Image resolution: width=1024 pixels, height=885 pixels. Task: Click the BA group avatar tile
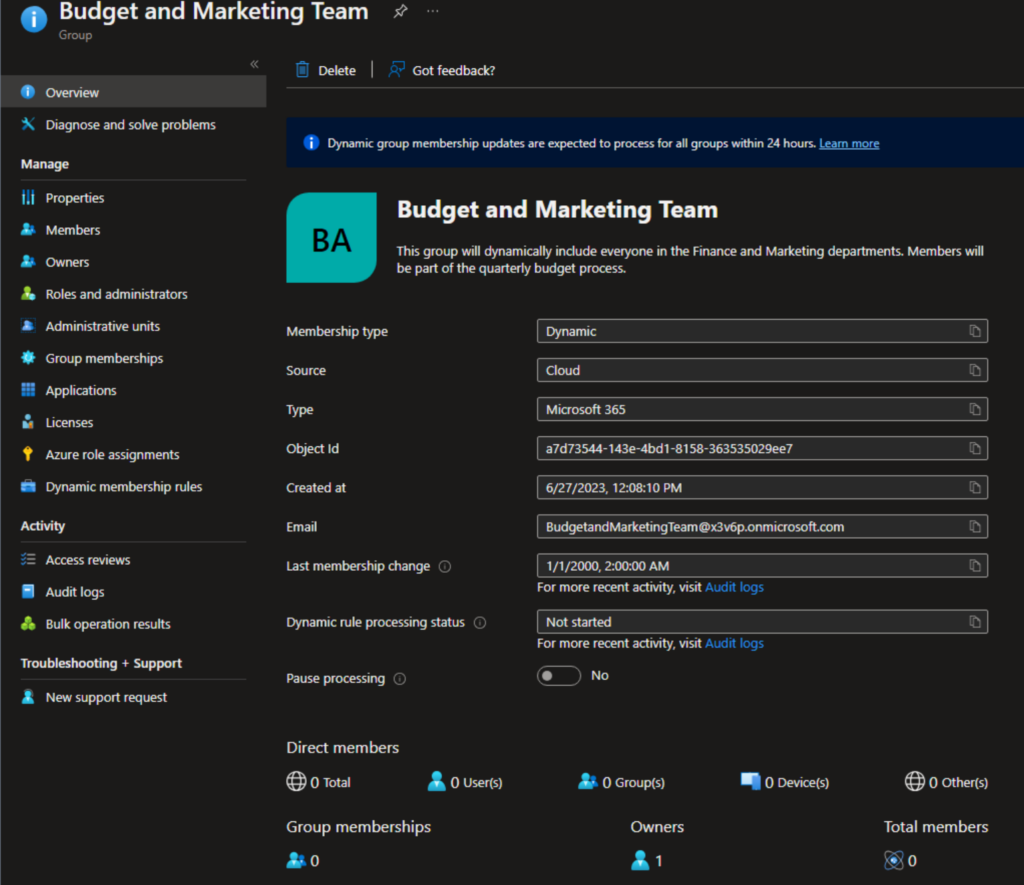point(331,238)
